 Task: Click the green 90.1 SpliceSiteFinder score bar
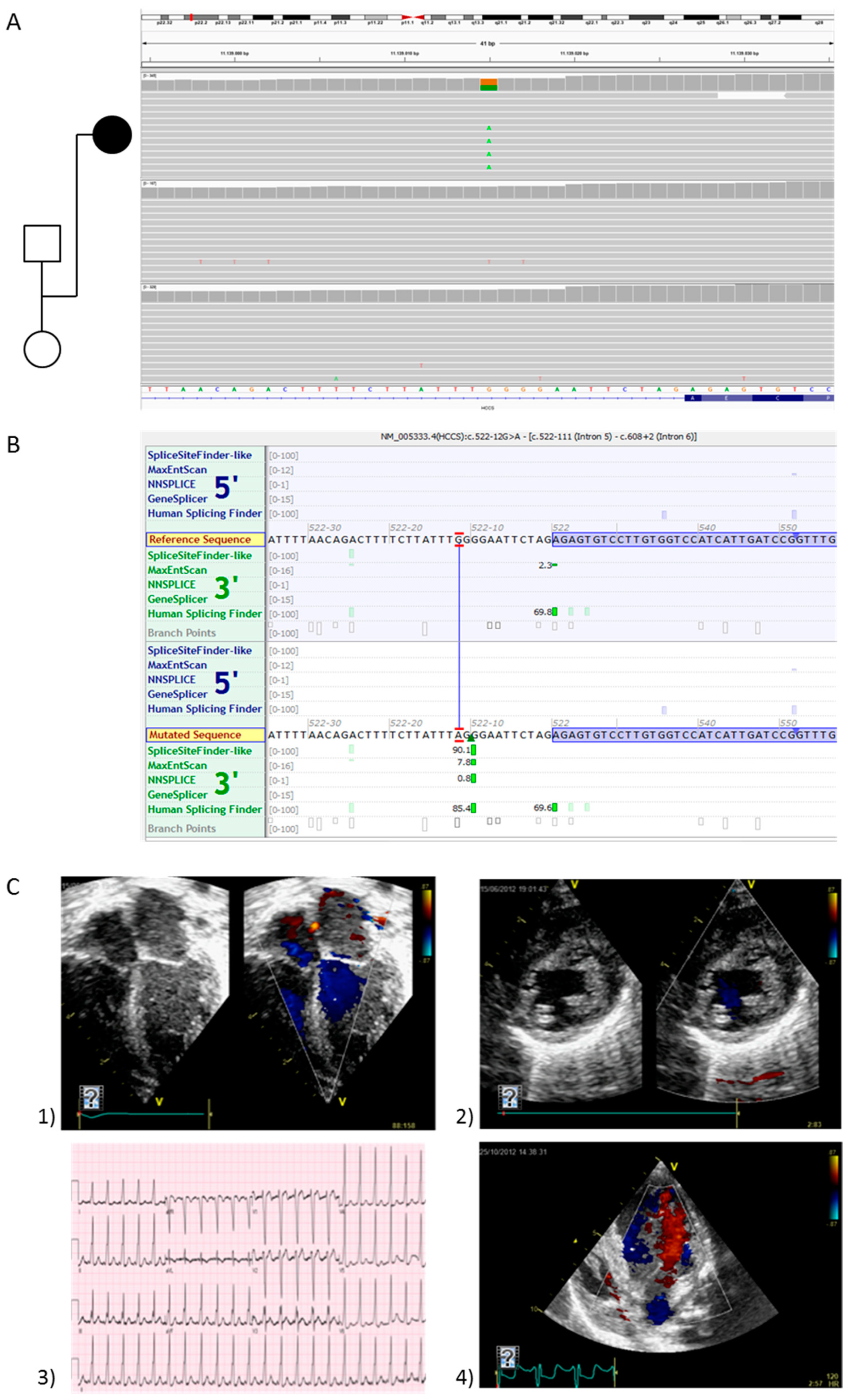click(474, 750)
